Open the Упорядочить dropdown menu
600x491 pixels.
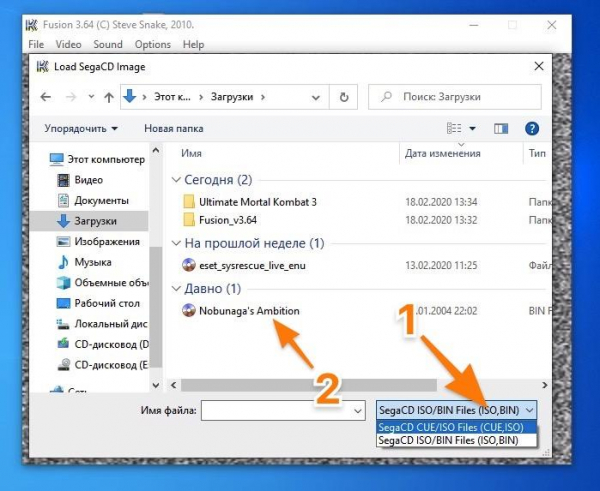point(81,129)
